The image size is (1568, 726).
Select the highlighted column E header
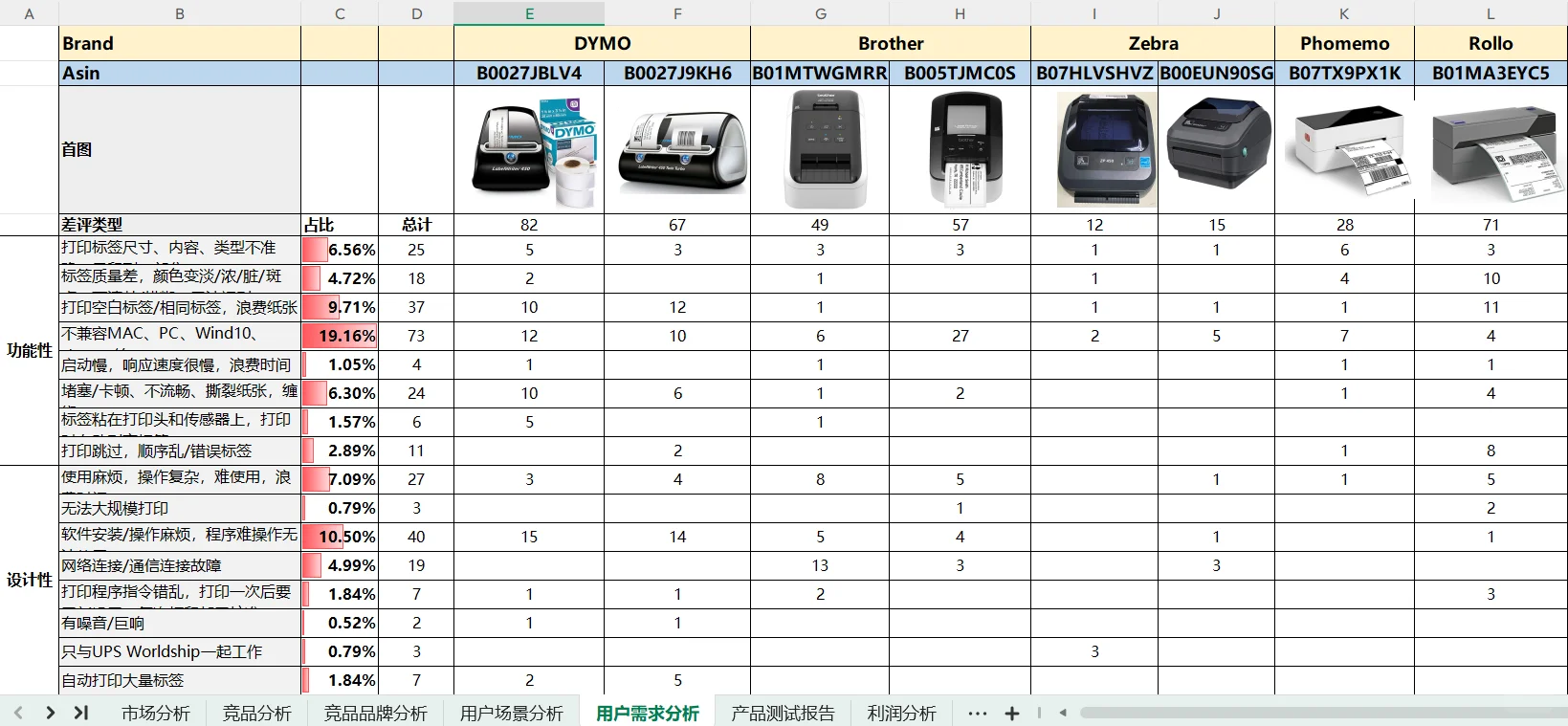click(x=529, y=13)
